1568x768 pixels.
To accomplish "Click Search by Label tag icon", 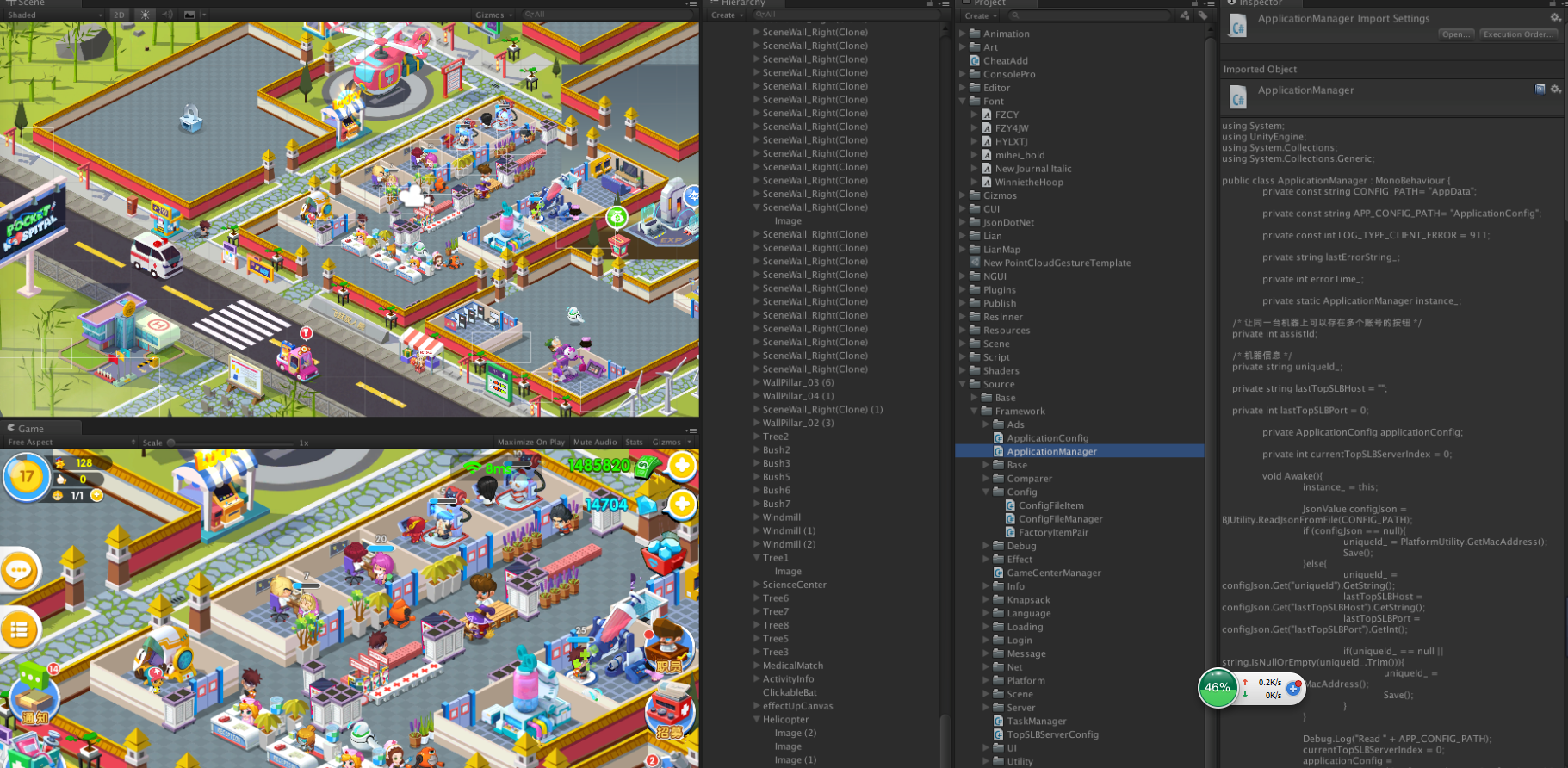I will (1203, 15).
